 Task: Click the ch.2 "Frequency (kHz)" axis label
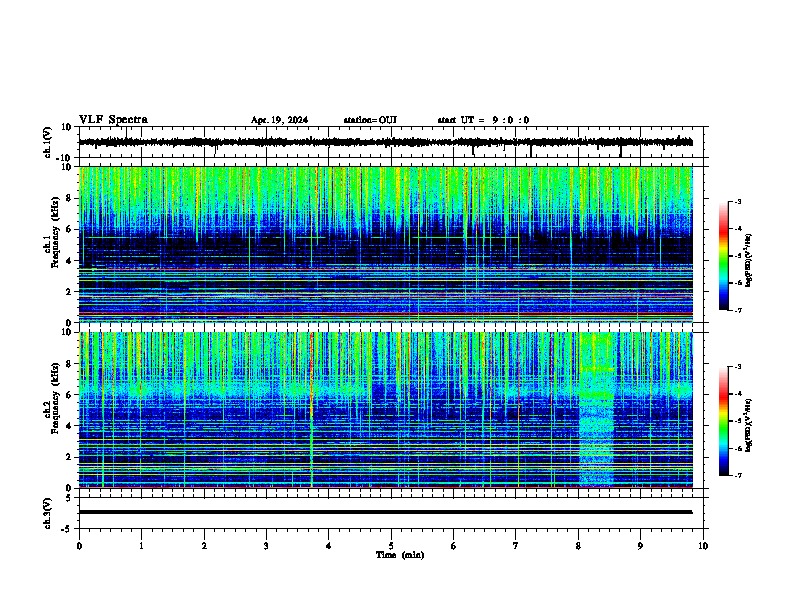tap(55, 398)
